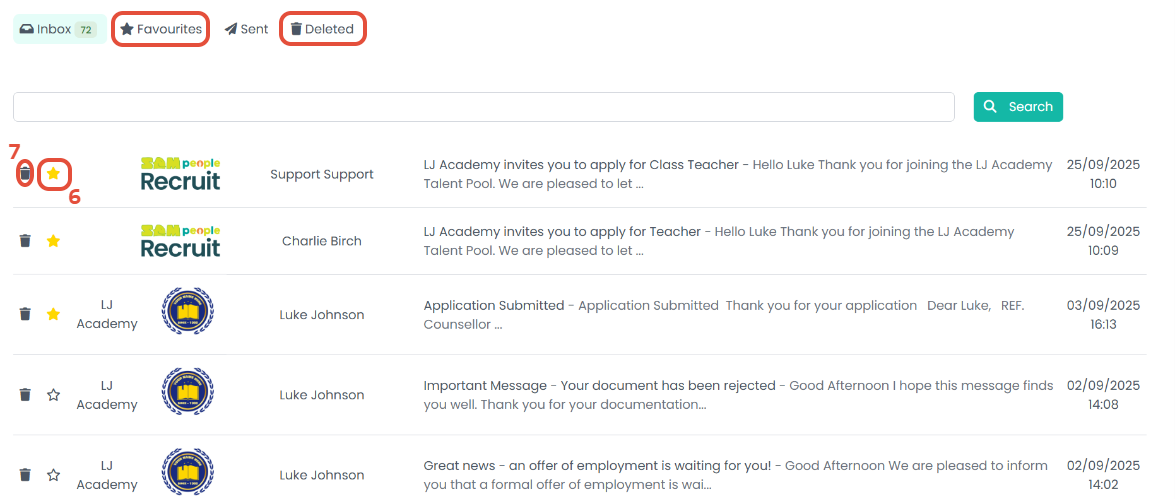The image size is (1175, 499).
Task: Unstar the Support Support message
Action: [54, 174]
